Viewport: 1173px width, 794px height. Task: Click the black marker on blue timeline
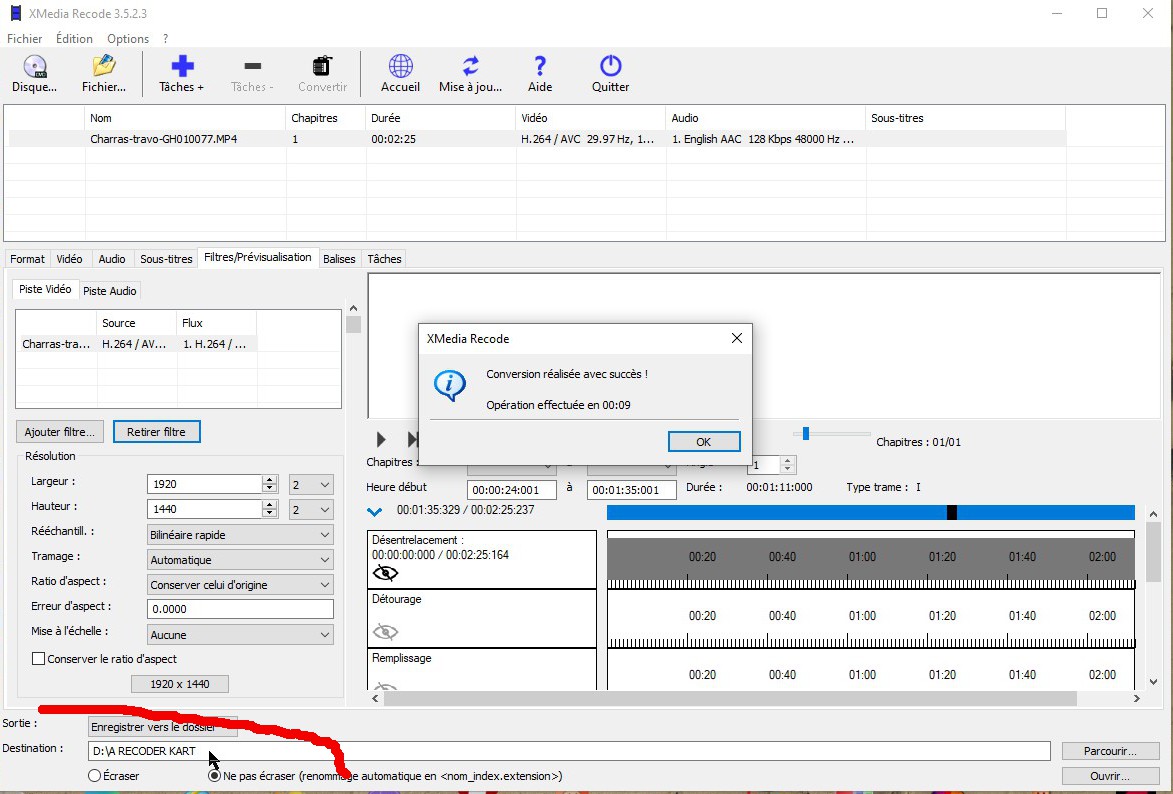(x=952, y=512)
